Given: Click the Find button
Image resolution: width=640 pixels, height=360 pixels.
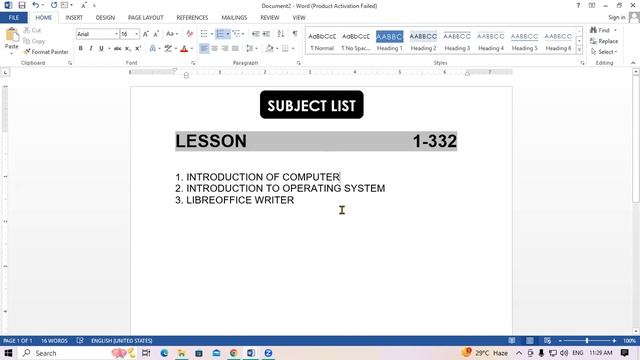Looking at the screenshot, I should [600, 30].
